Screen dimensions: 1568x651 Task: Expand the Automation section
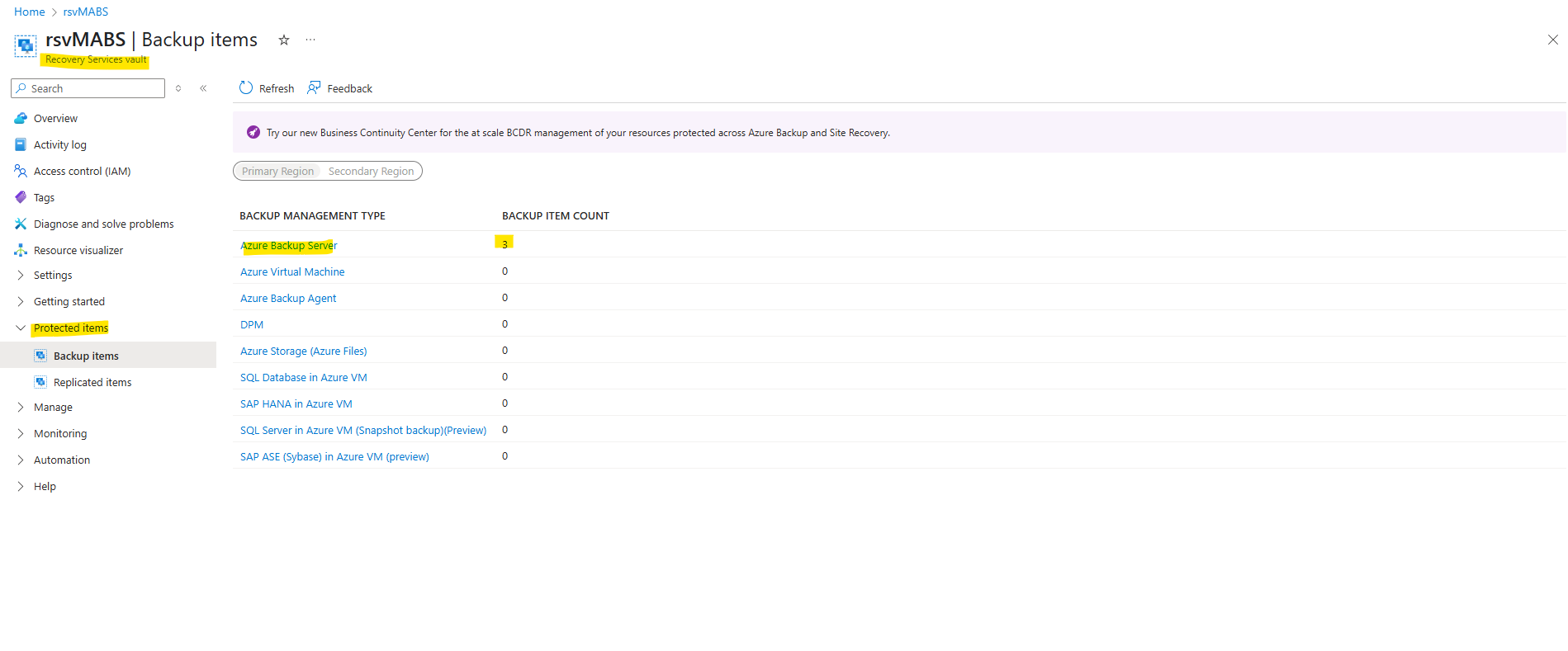pyautogui.click(x=21, y=460)
